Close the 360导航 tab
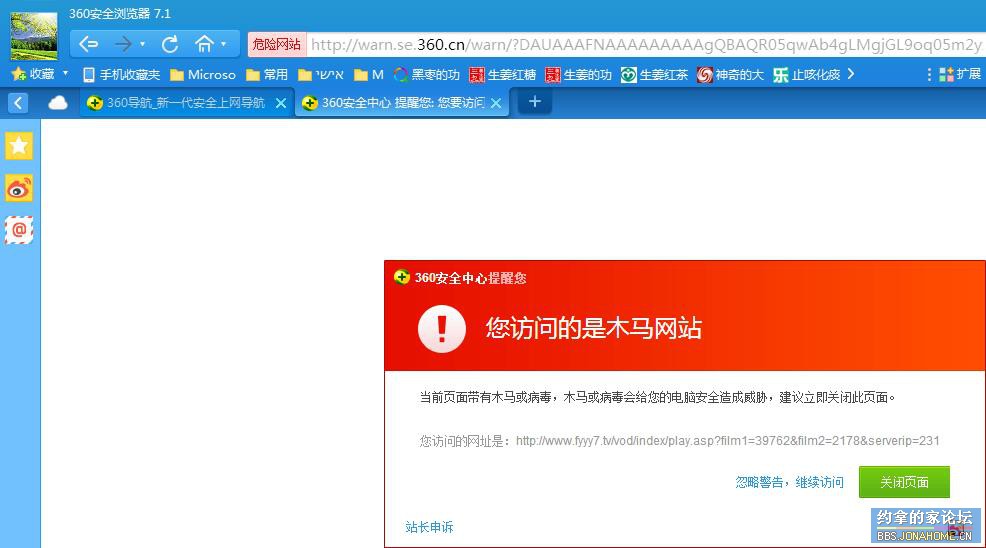This screenshot has width=986, height=548. (x=281, y=103)
